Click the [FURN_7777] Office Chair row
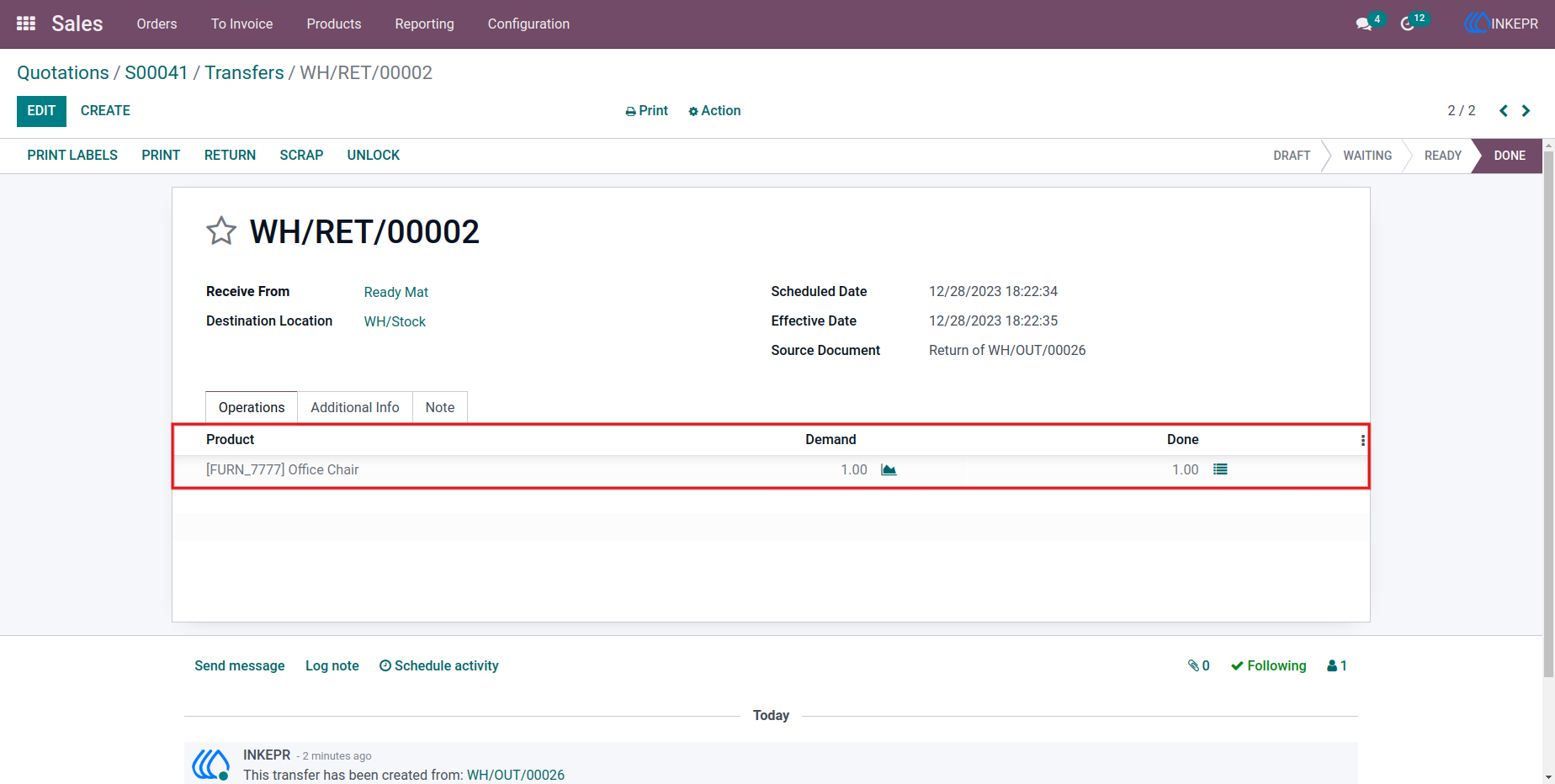This screenshot has width=1555, height=784. (x=771, y=469)
